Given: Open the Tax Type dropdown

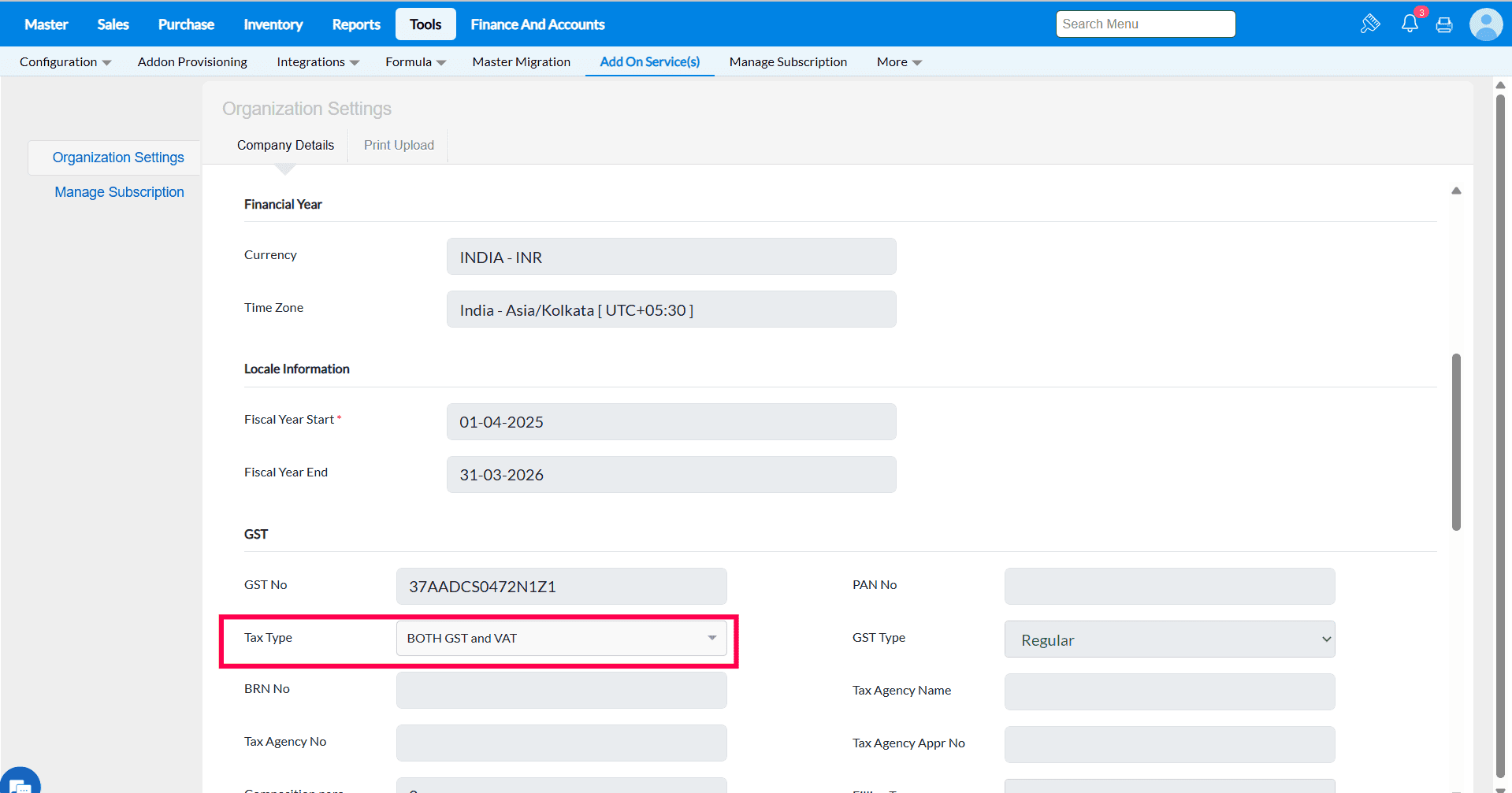Looking at the screenshot, I should point(561,638).
